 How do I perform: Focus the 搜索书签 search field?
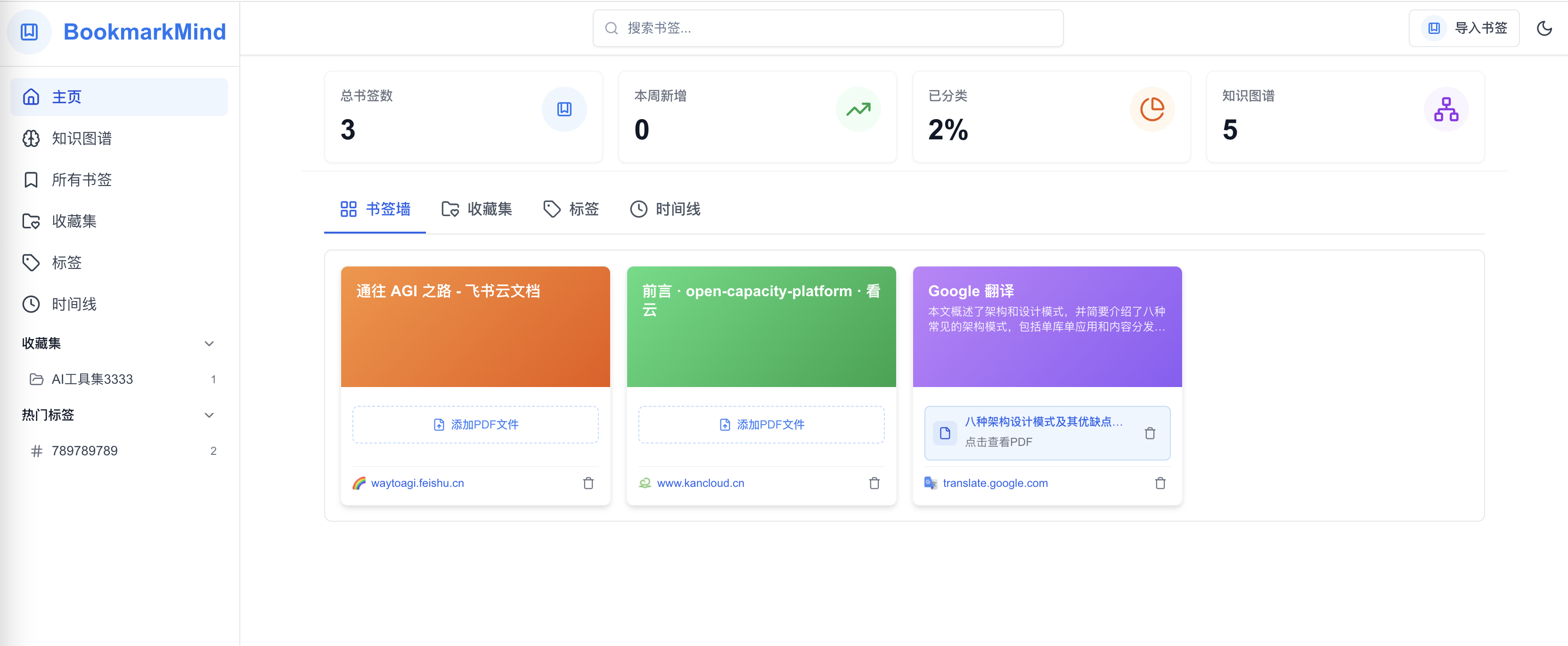click(828, 28)
